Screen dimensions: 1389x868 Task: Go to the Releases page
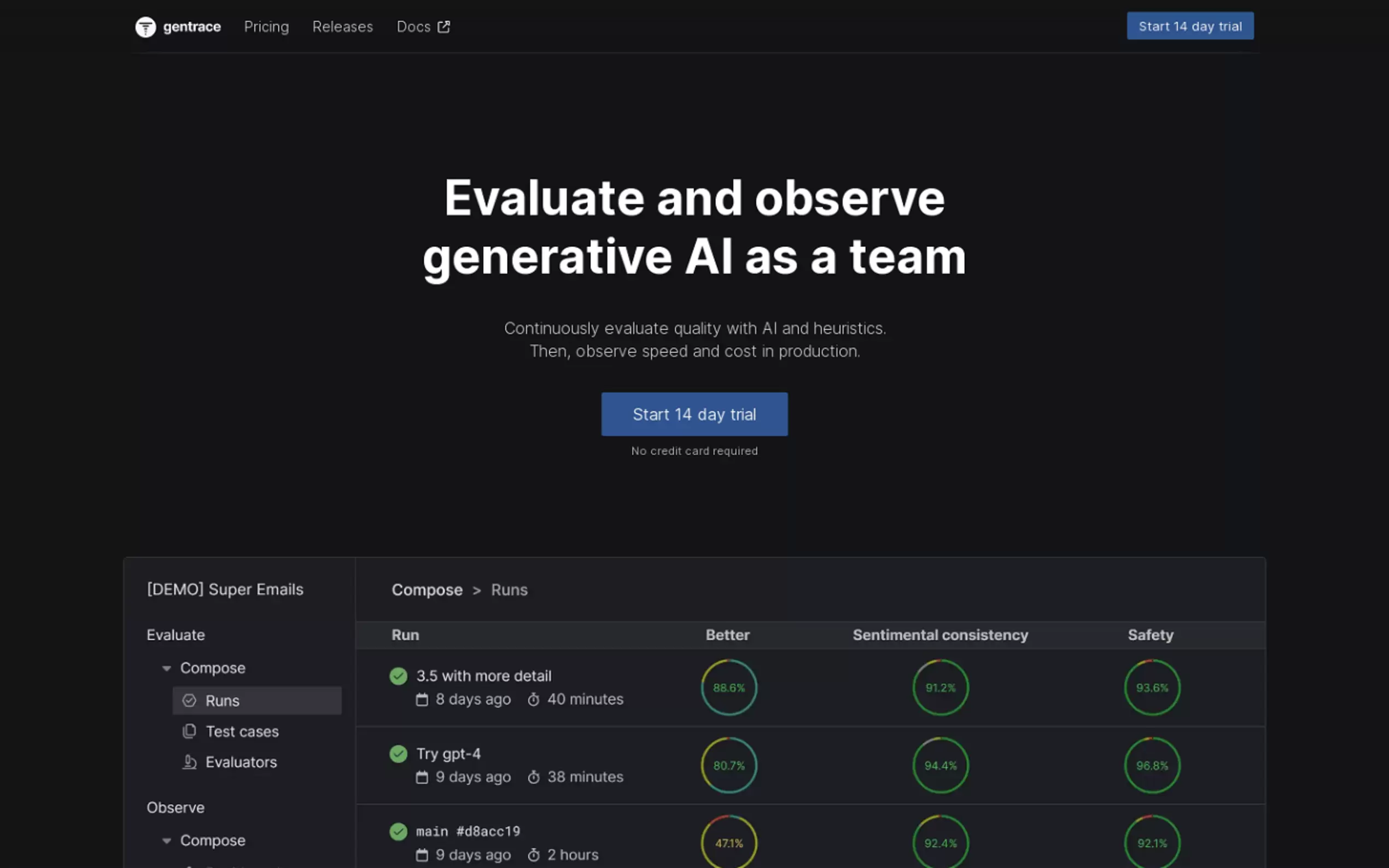tap(342, 27)
